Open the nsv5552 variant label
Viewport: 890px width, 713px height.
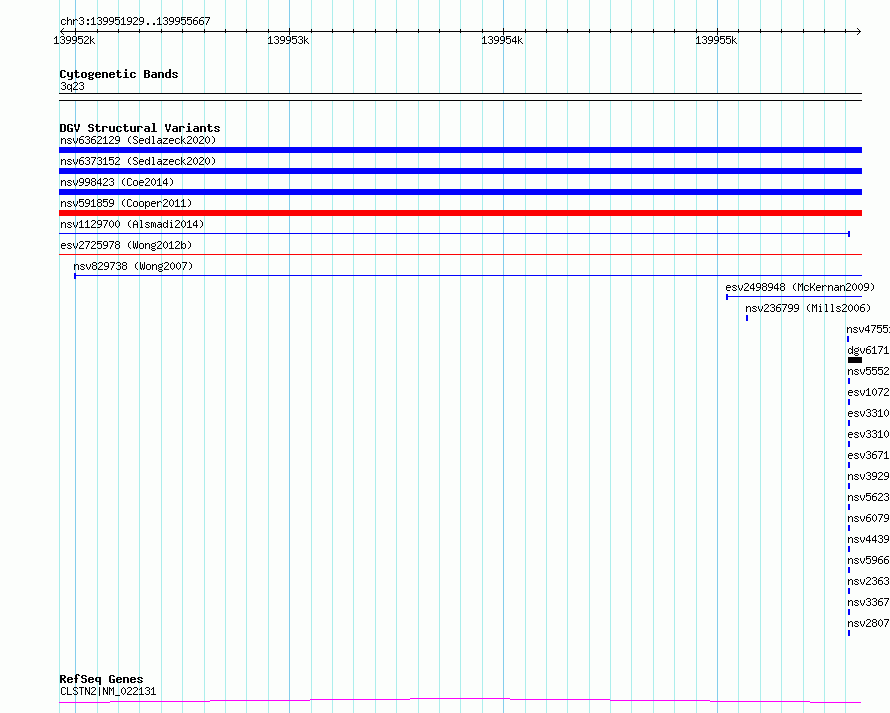[868, 371]
